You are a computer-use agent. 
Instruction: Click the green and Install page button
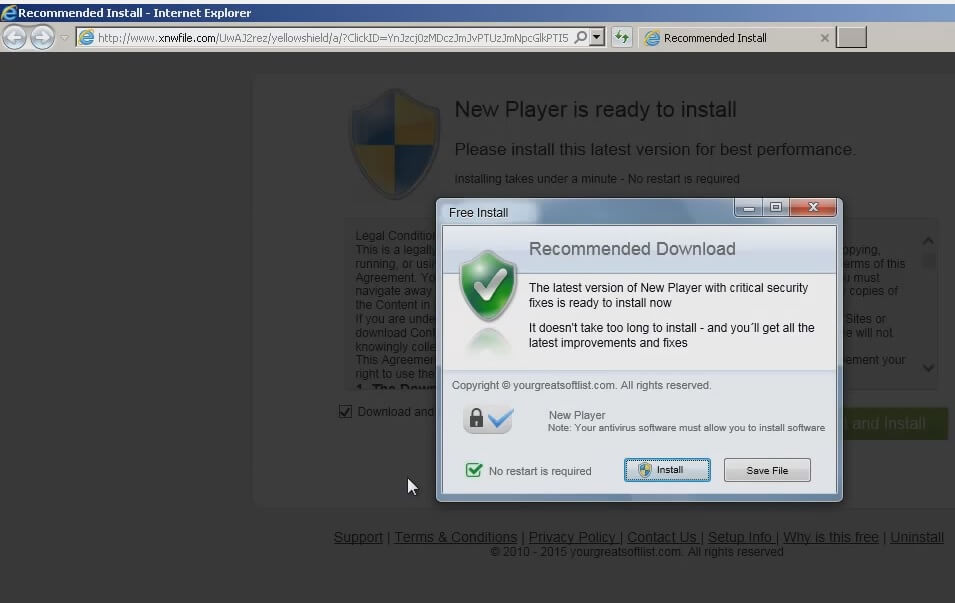tap(895, 423)
